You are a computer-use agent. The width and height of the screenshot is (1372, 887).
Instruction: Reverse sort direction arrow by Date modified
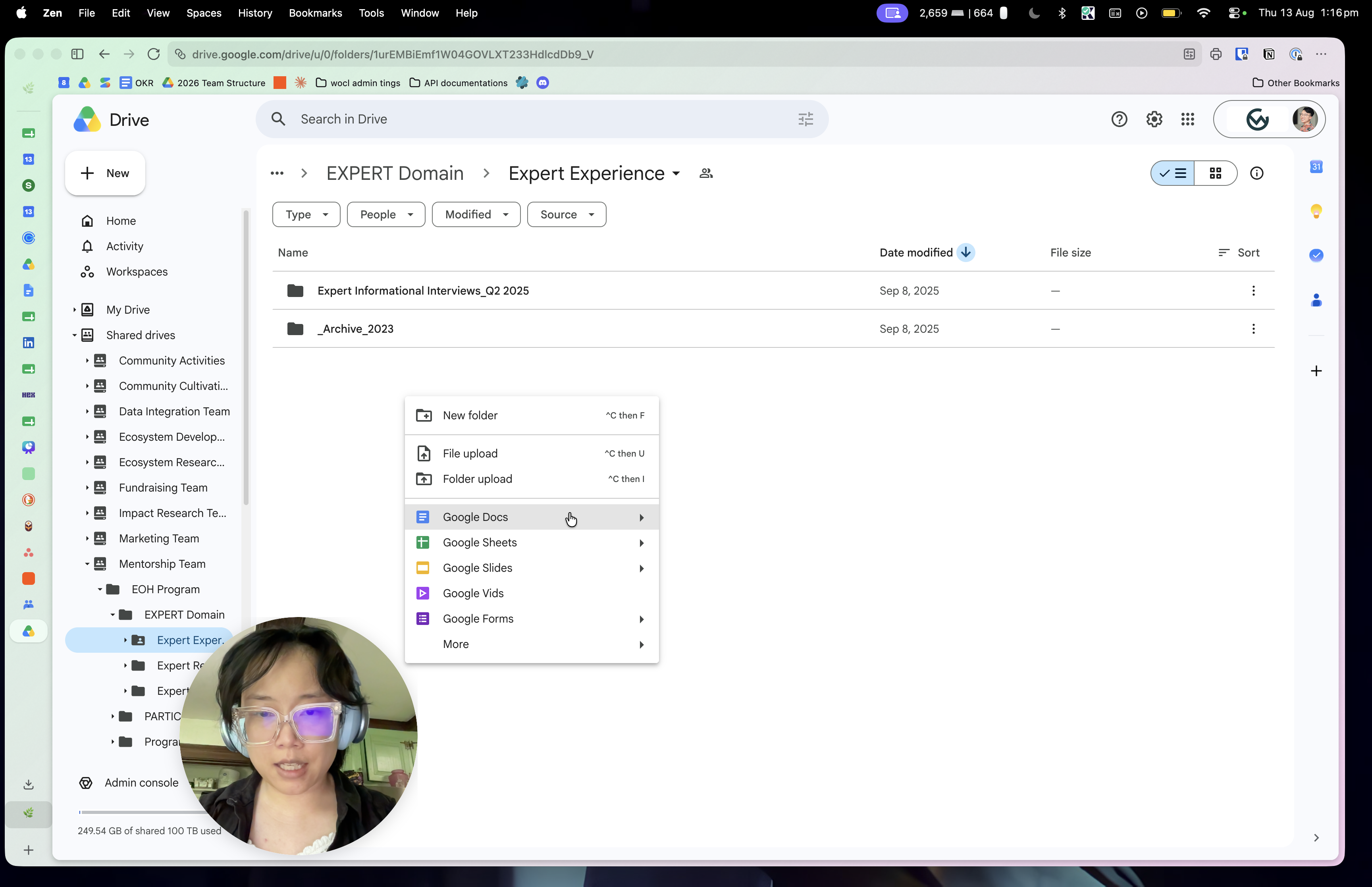coord(965,253)
